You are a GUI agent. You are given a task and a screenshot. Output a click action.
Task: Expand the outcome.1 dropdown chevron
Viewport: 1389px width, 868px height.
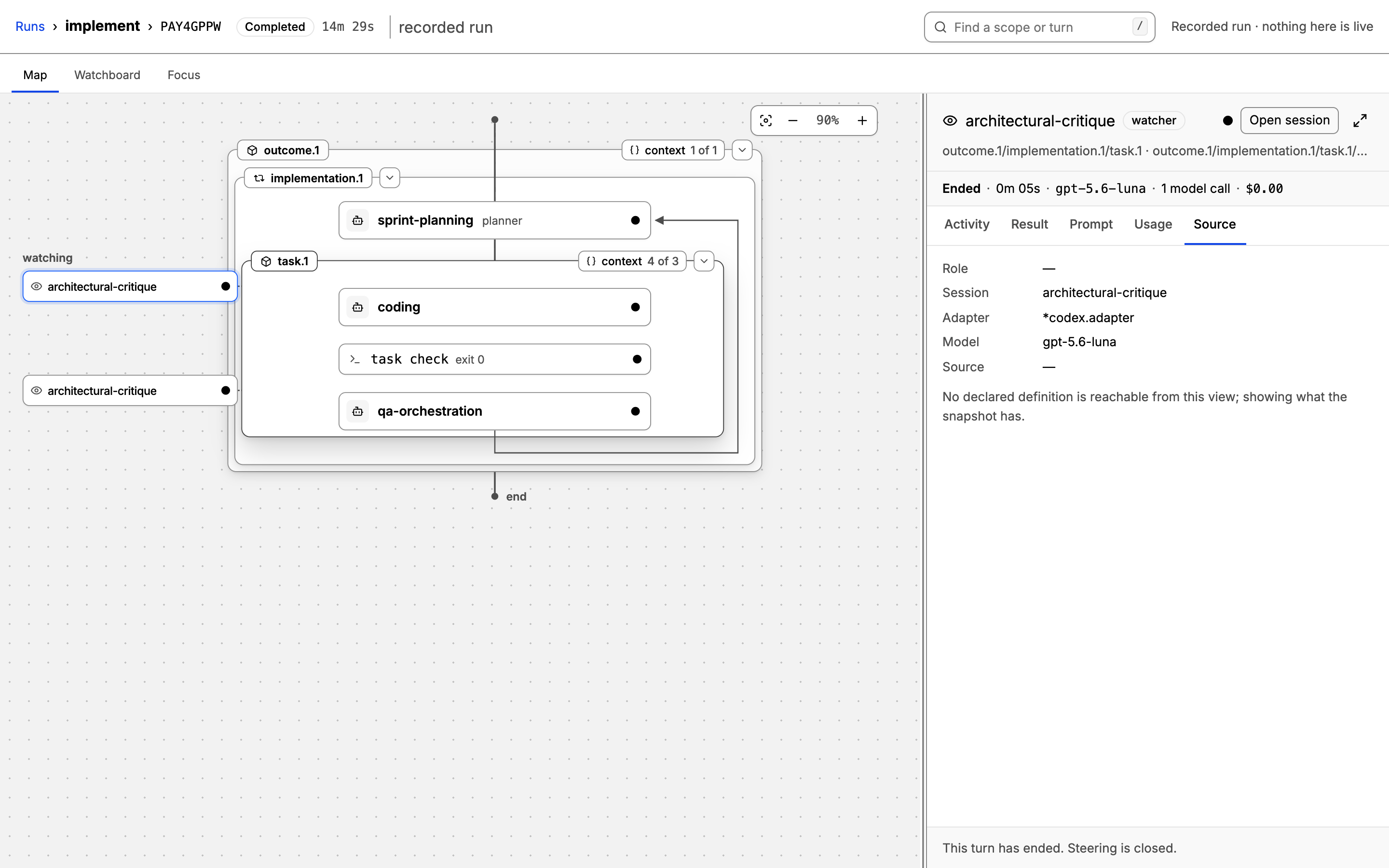742,150
